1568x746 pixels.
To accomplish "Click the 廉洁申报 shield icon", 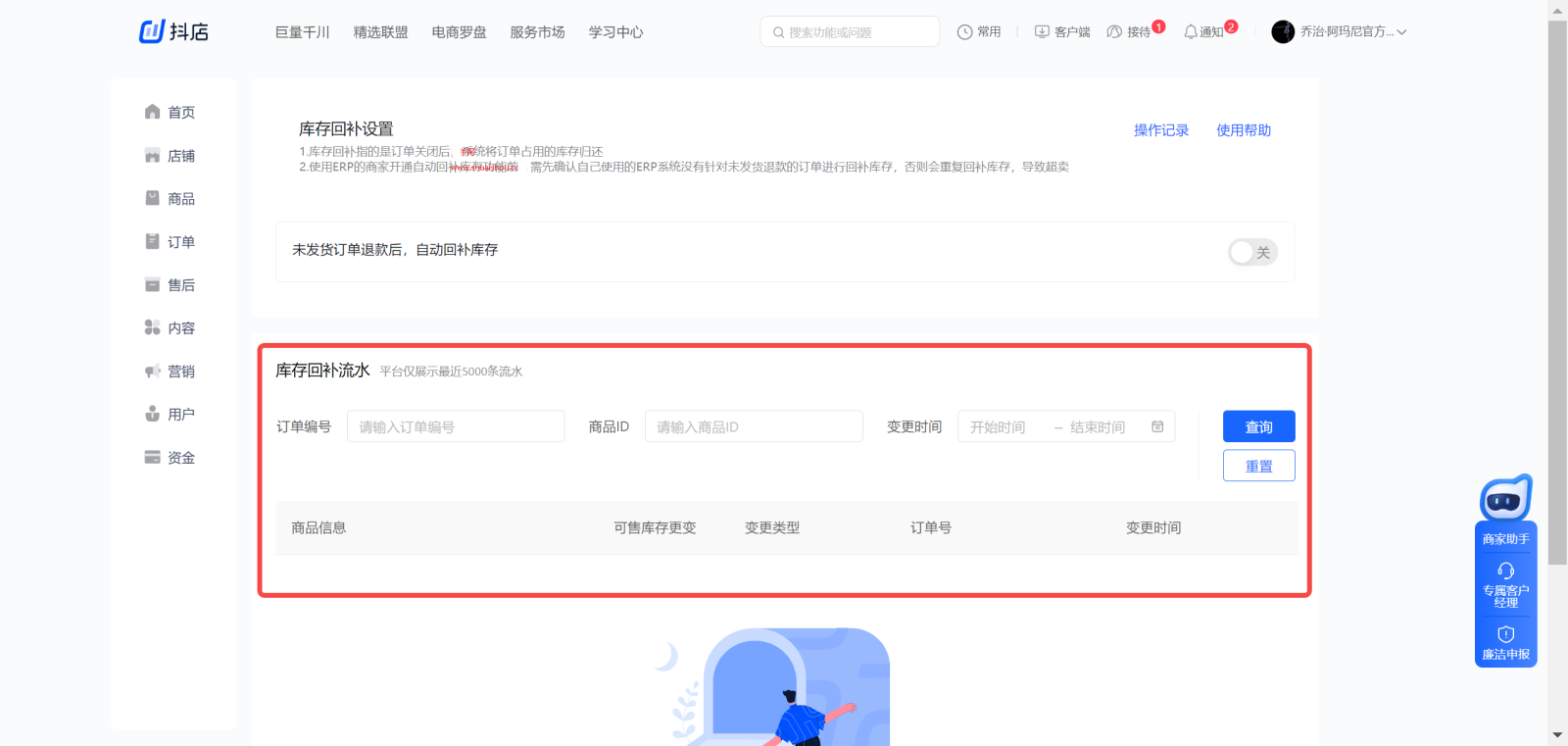I will 1505,634.
